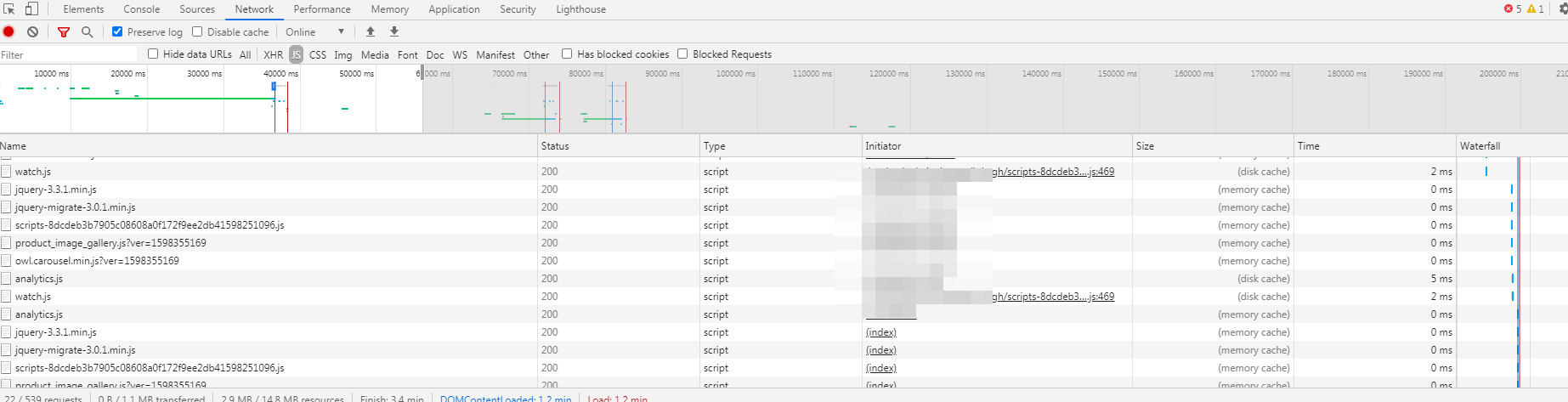Tick the Blocked Requests checkbox
The width and height of the screenshot is (1568, 402).
[x=682, y=54]
